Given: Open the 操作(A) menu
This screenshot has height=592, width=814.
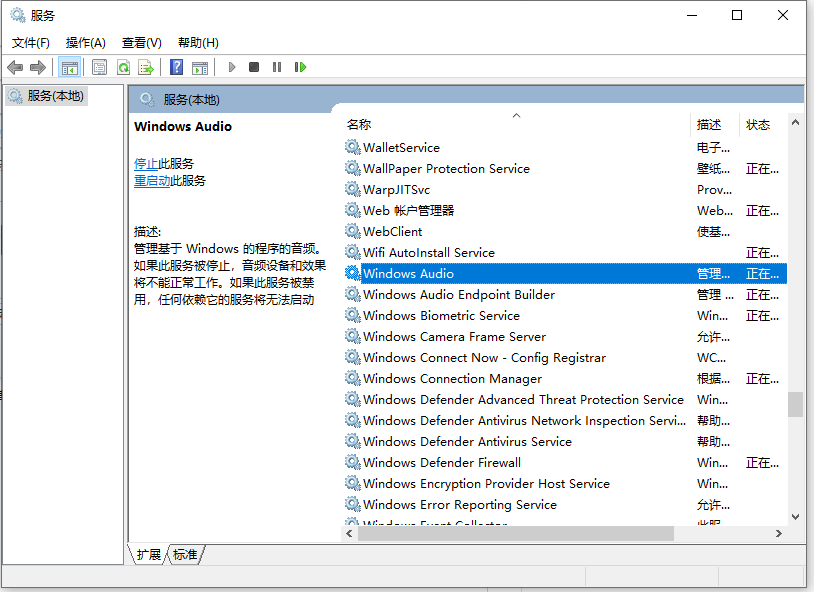Looking at the screenshot, I should pyautogui.click(x=85, y=42).
